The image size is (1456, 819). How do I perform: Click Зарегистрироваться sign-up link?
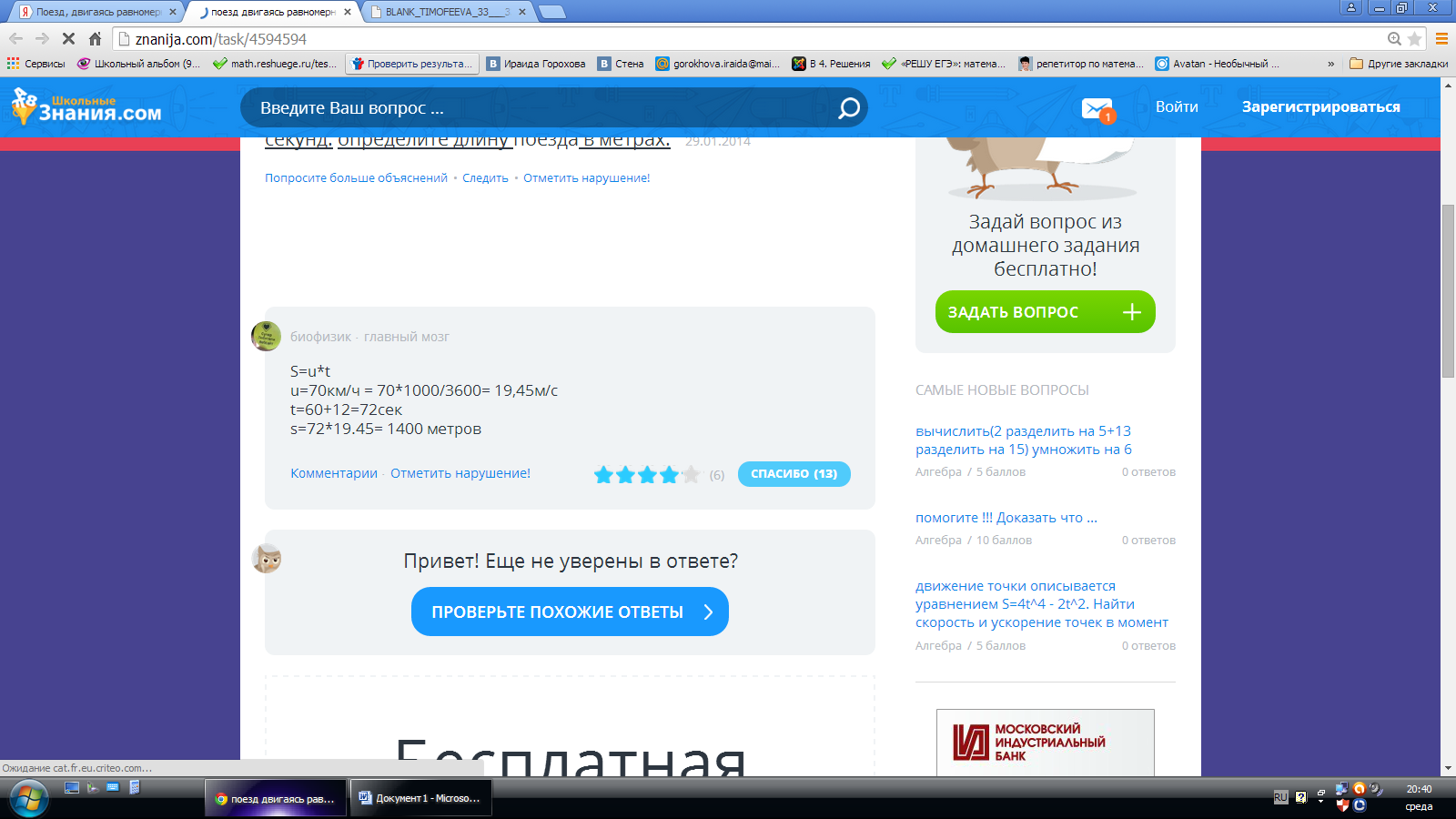pos(1320,106)
